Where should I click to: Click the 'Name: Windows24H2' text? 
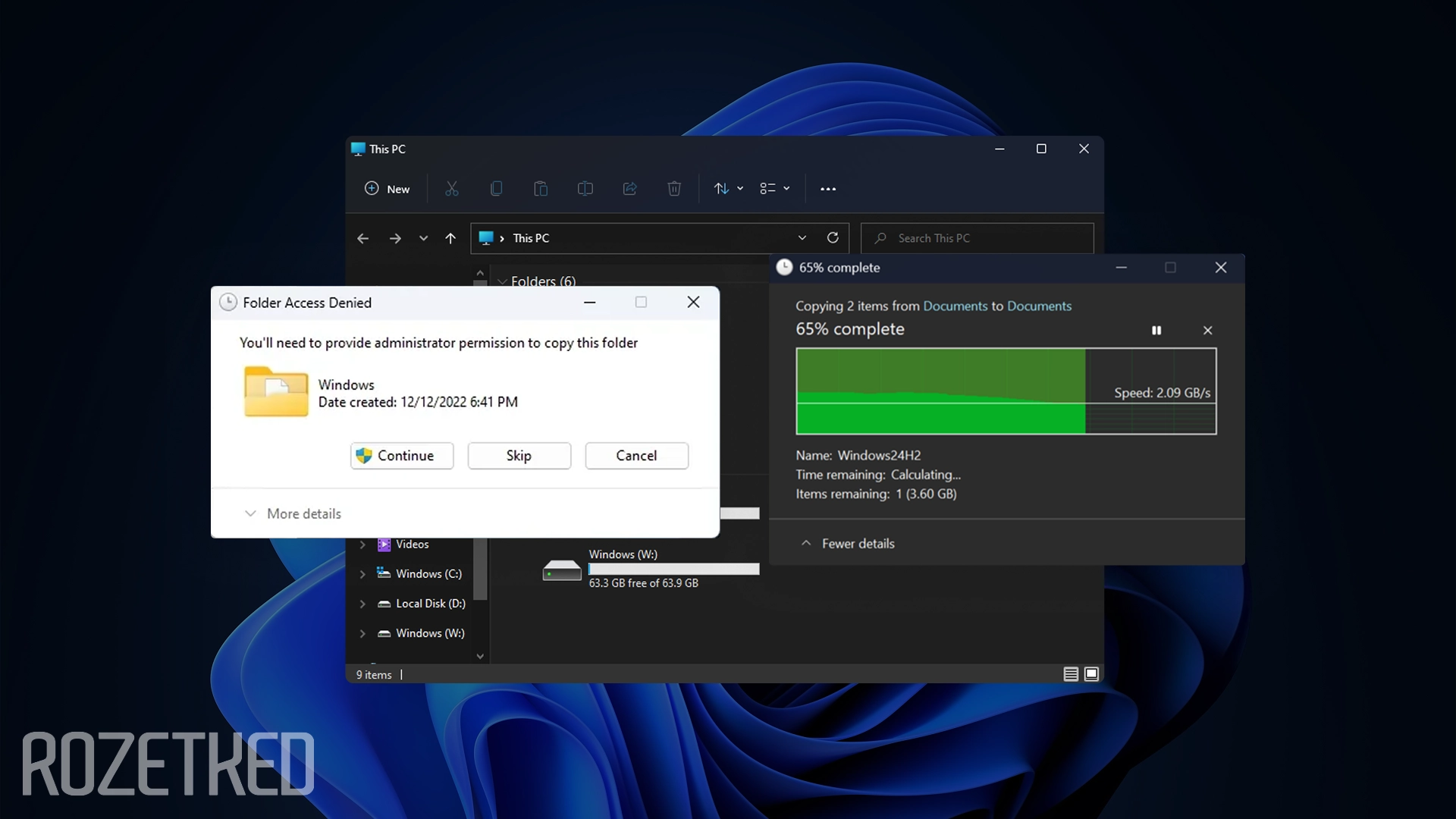(858, 455)
